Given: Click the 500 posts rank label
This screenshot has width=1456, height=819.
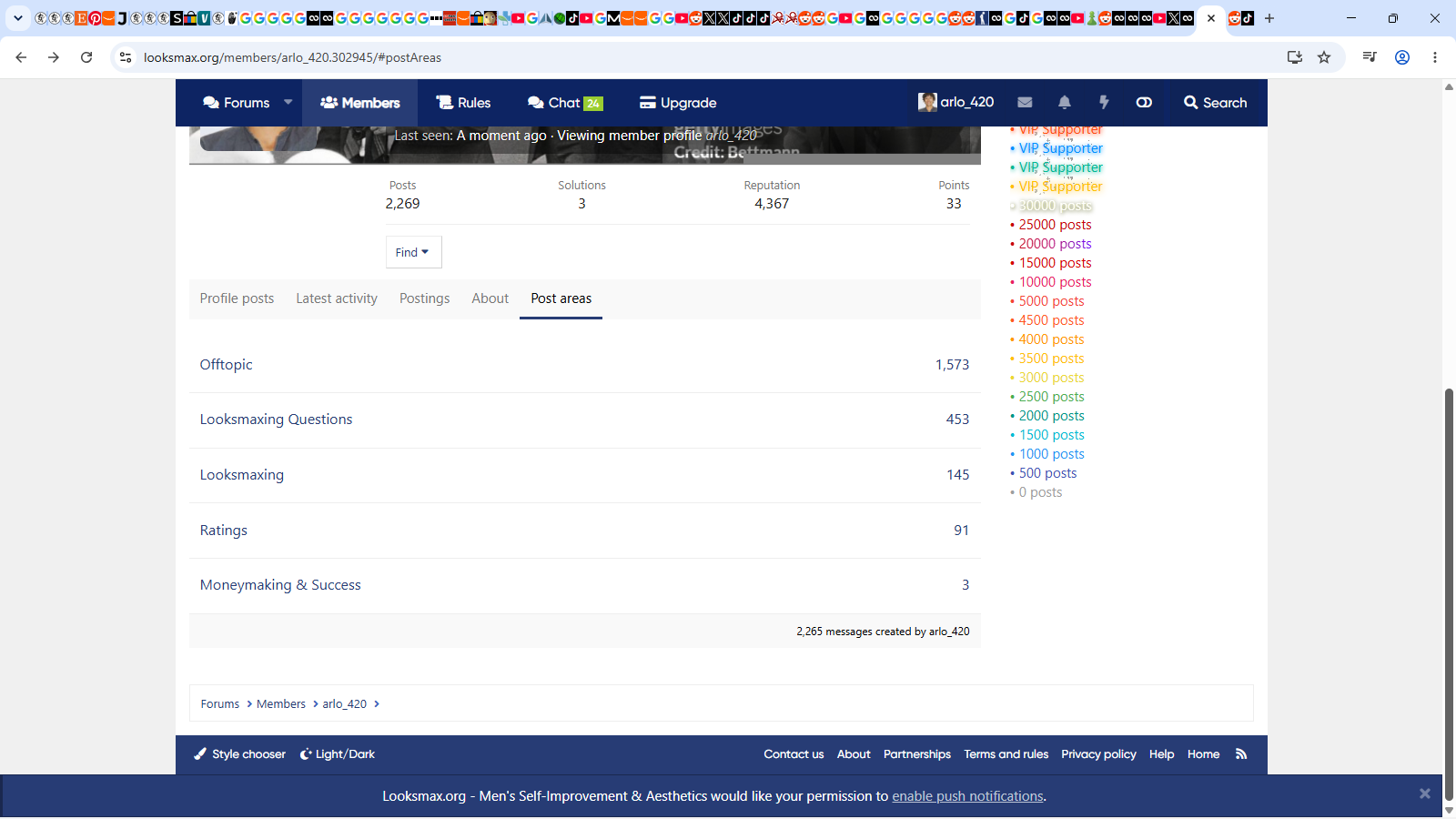Looking at the screenshot, I should [x=1047, y=473].
